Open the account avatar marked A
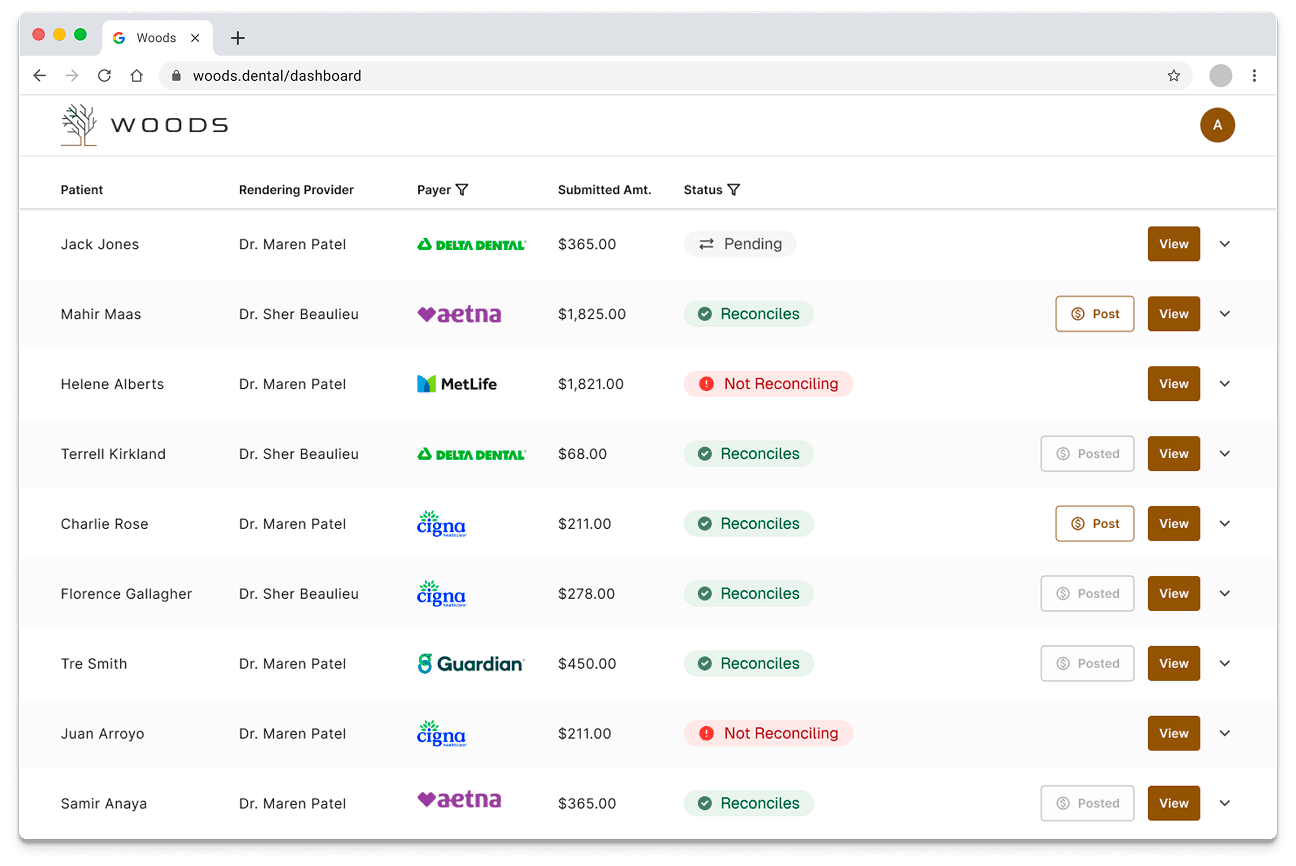1296x866 pixels. 1217,125
